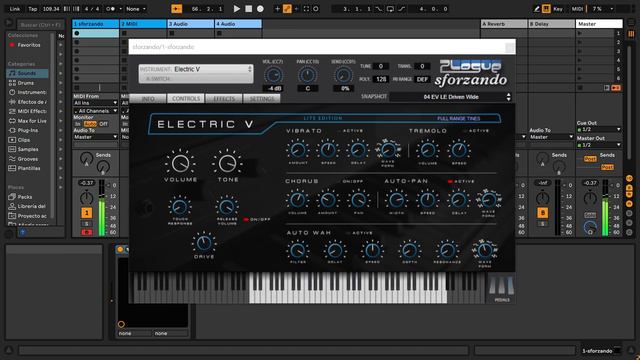
Task: Arm the Arrangement Record button
Action: (x=260, y=9)
